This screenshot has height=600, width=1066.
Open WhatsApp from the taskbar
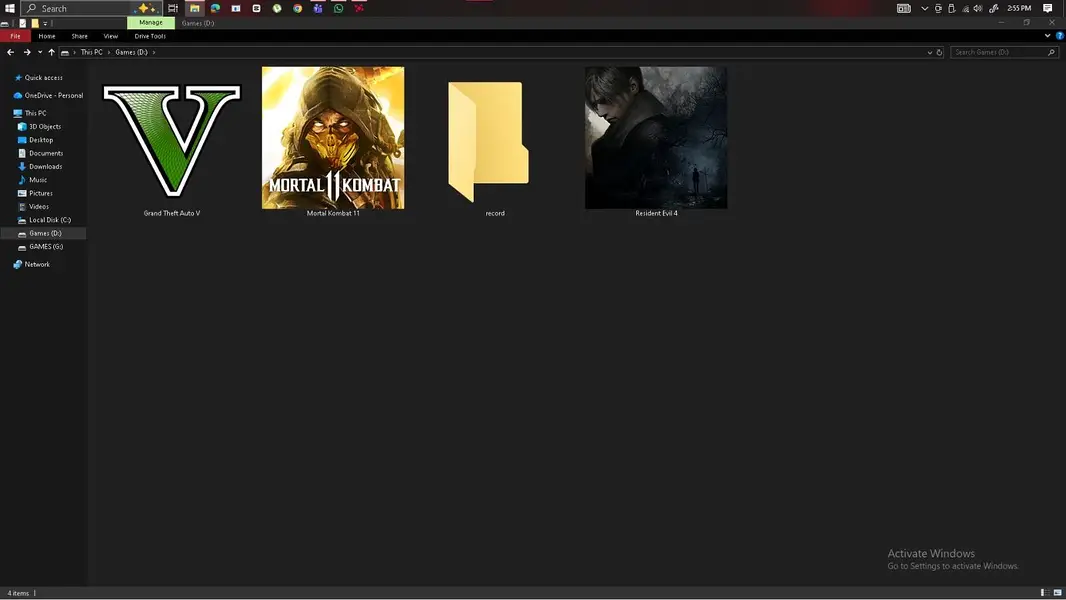click(339, 8)
